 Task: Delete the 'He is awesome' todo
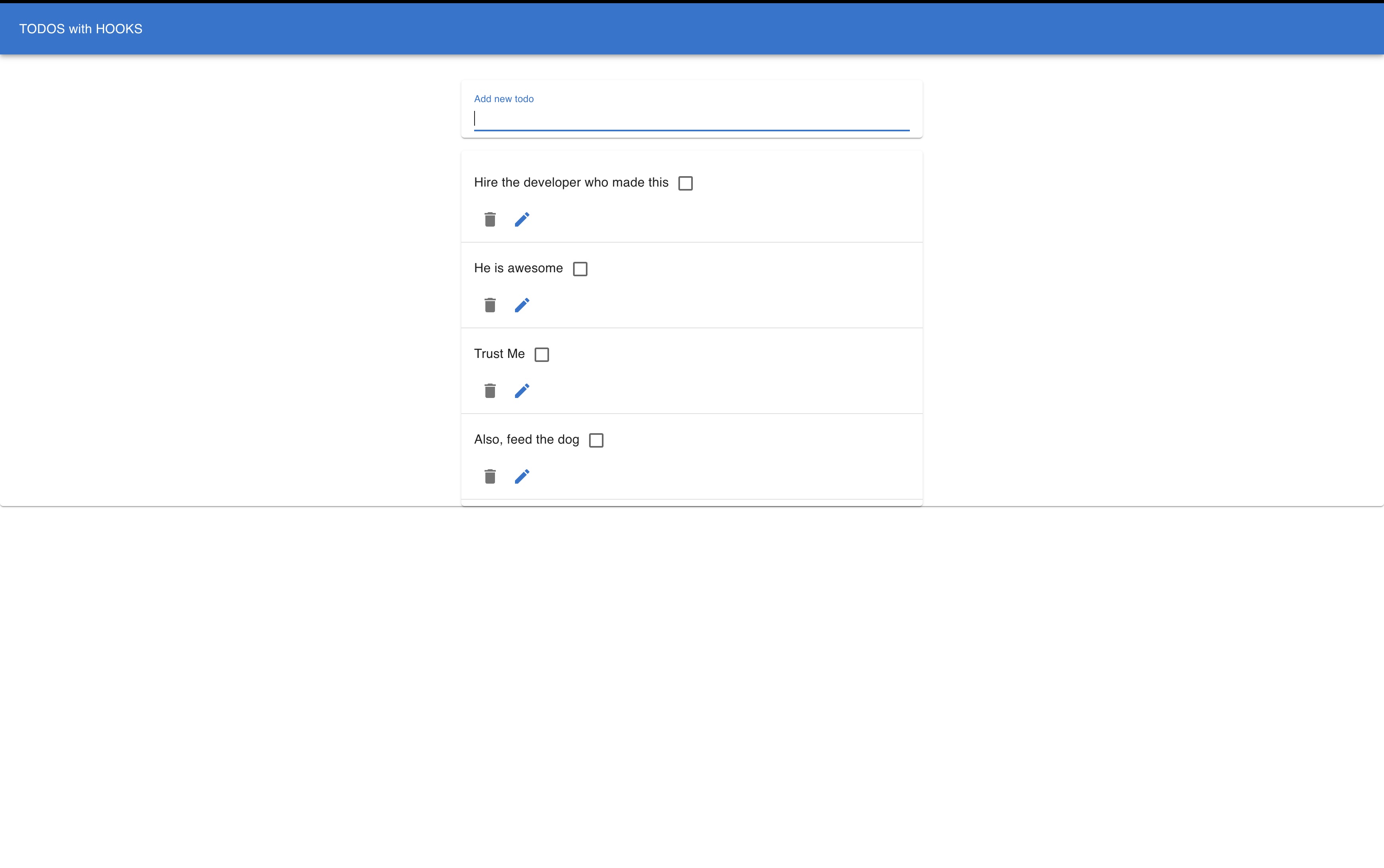pyautogui.click(x=490, y=305)
